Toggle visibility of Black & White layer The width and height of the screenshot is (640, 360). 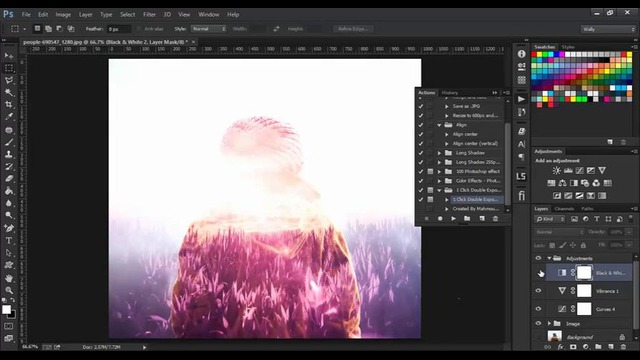tap(538, 273)
